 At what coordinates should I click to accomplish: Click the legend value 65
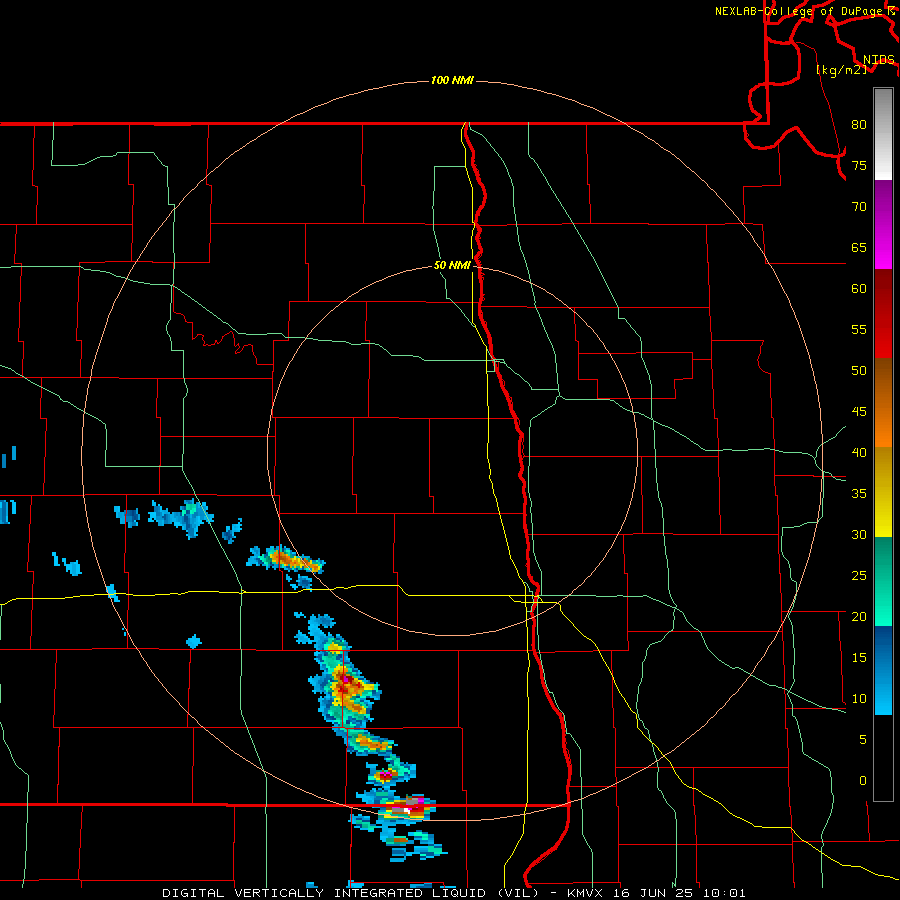(x=859, y=247)
